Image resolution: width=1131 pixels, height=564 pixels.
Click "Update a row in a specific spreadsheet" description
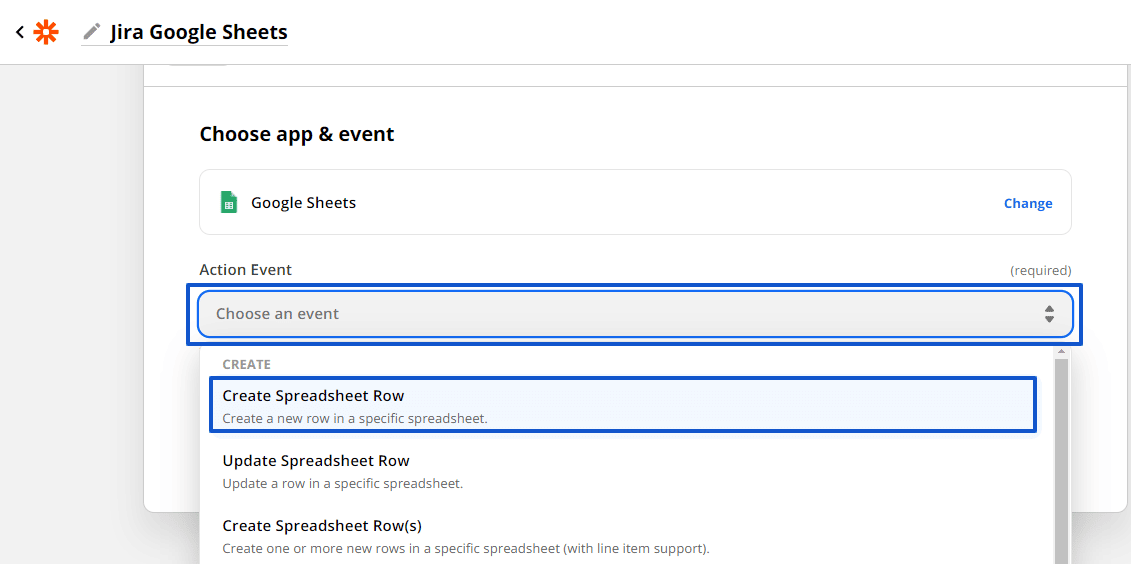tap(343, 483)
